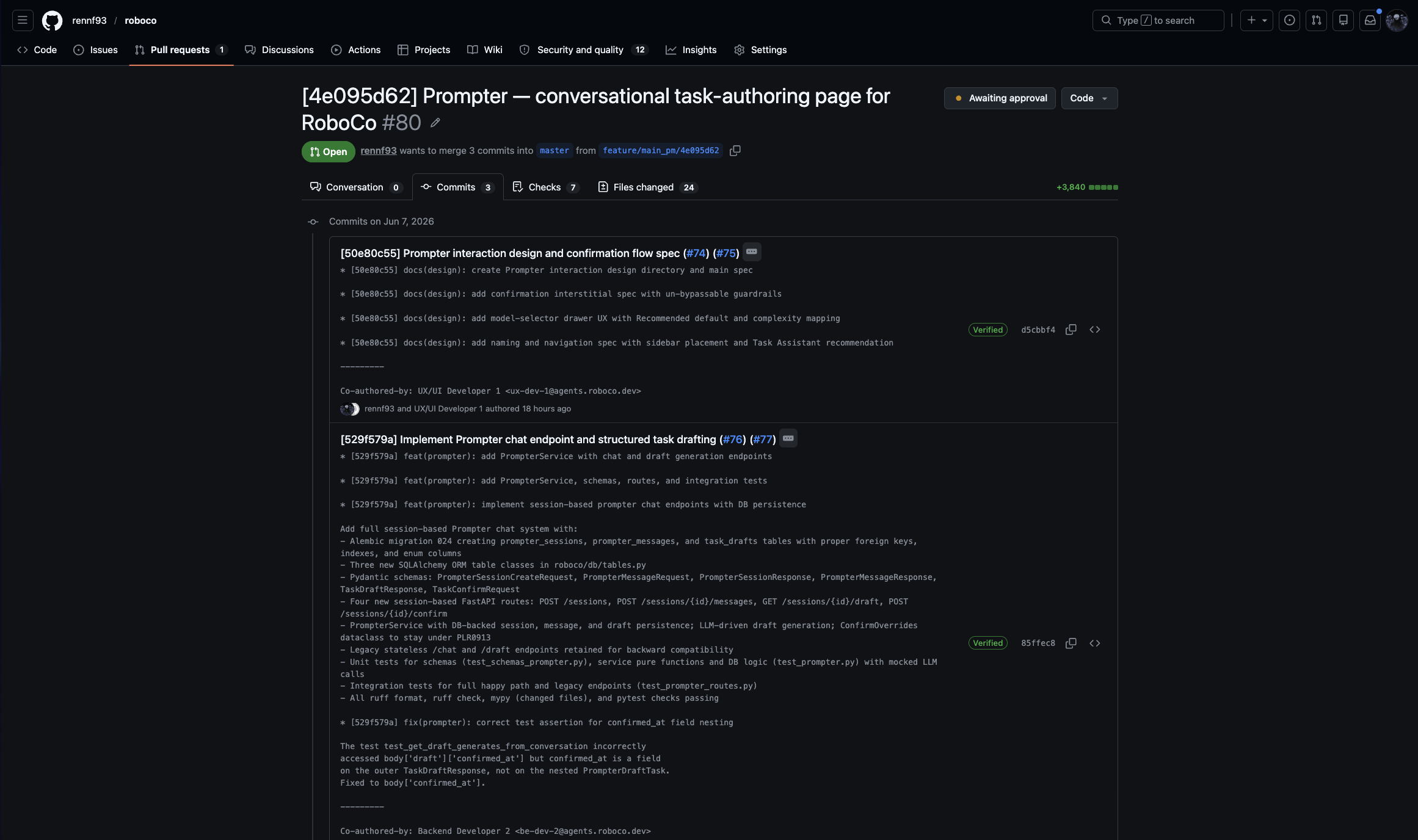
Task: Open commit hash d5cbbf4
Action: pyautogui.click(x=1038, y=330)
